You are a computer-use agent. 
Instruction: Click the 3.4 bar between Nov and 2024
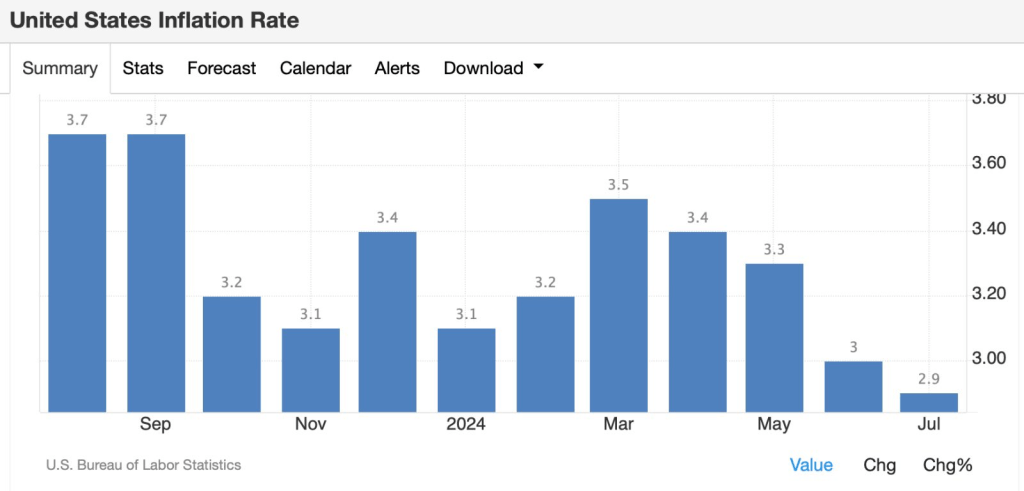[x=388, y=321]
